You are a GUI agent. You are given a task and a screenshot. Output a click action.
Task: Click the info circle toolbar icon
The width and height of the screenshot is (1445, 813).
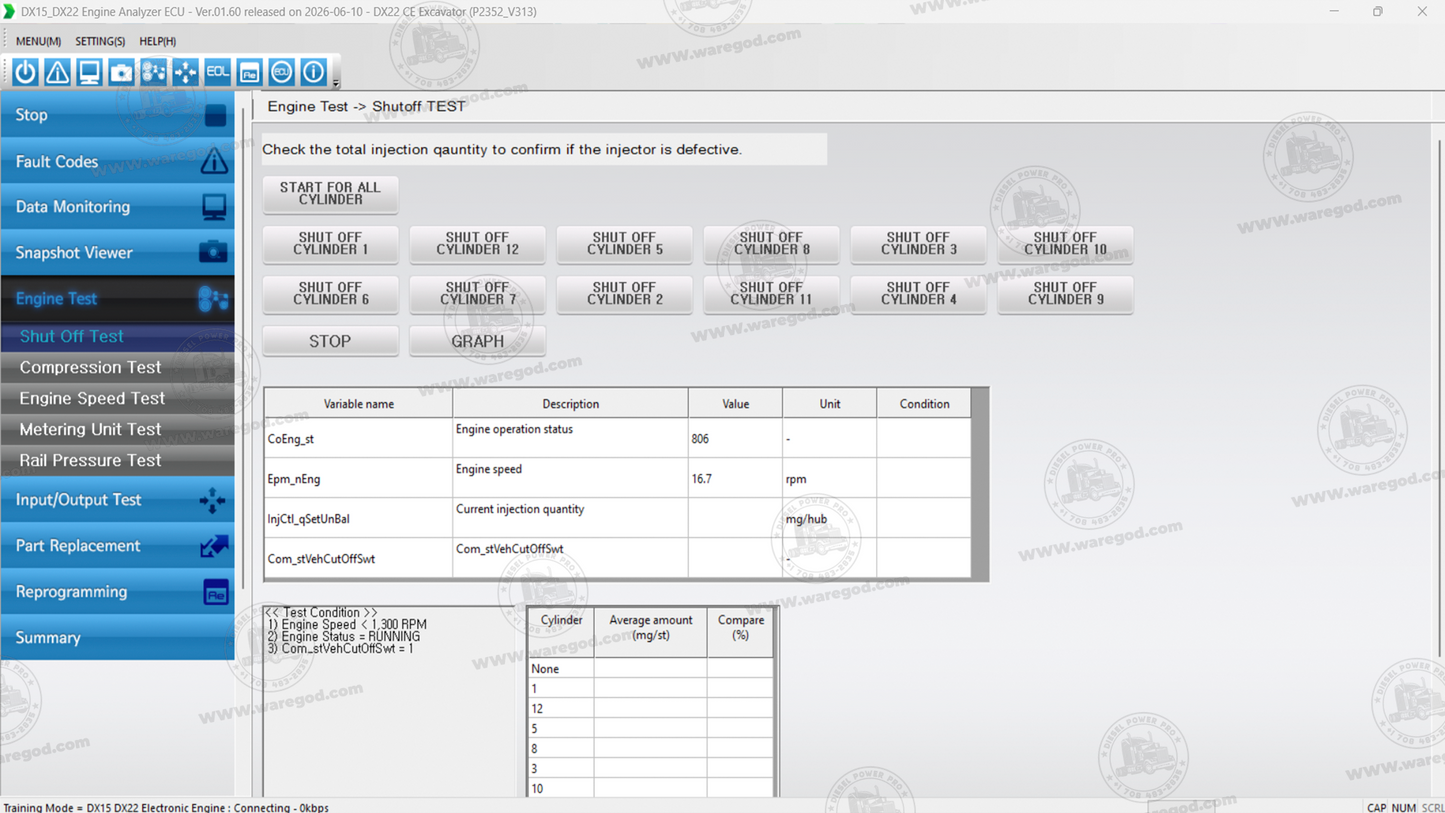(x=313, y=72)
